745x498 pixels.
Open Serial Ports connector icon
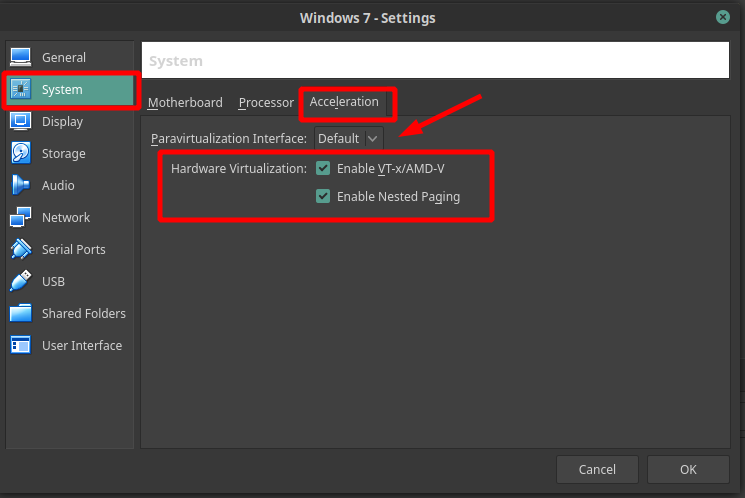20,249
